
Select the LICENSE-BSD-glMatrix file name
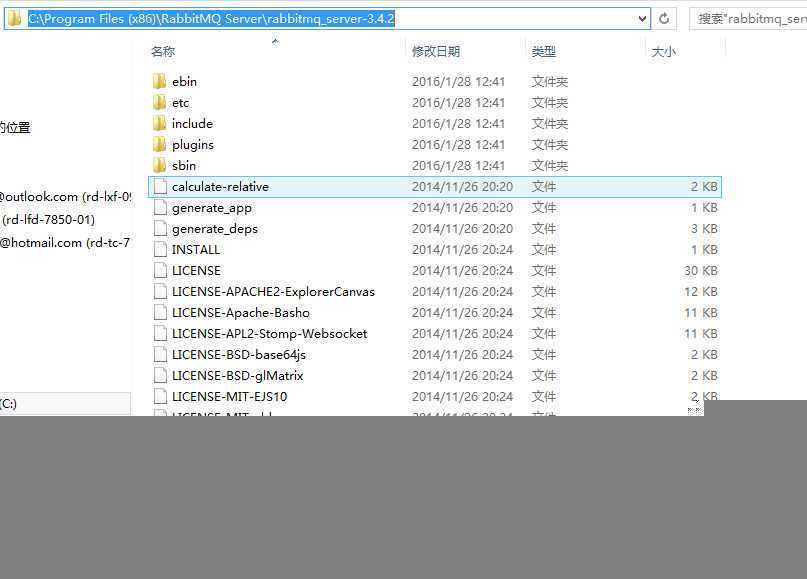click(237, 376)
